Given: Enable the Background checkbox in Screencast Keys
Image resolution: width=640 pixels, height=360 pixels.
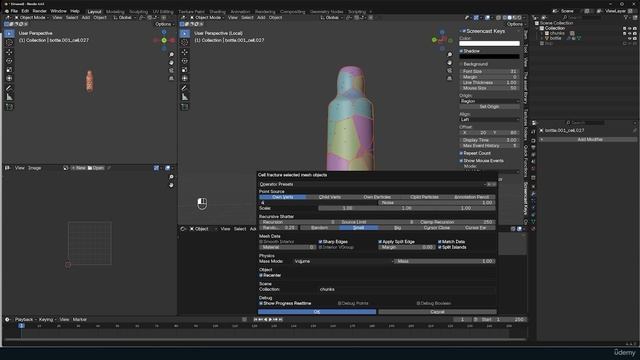Looking at the screenshot, I should coord(462,64).
